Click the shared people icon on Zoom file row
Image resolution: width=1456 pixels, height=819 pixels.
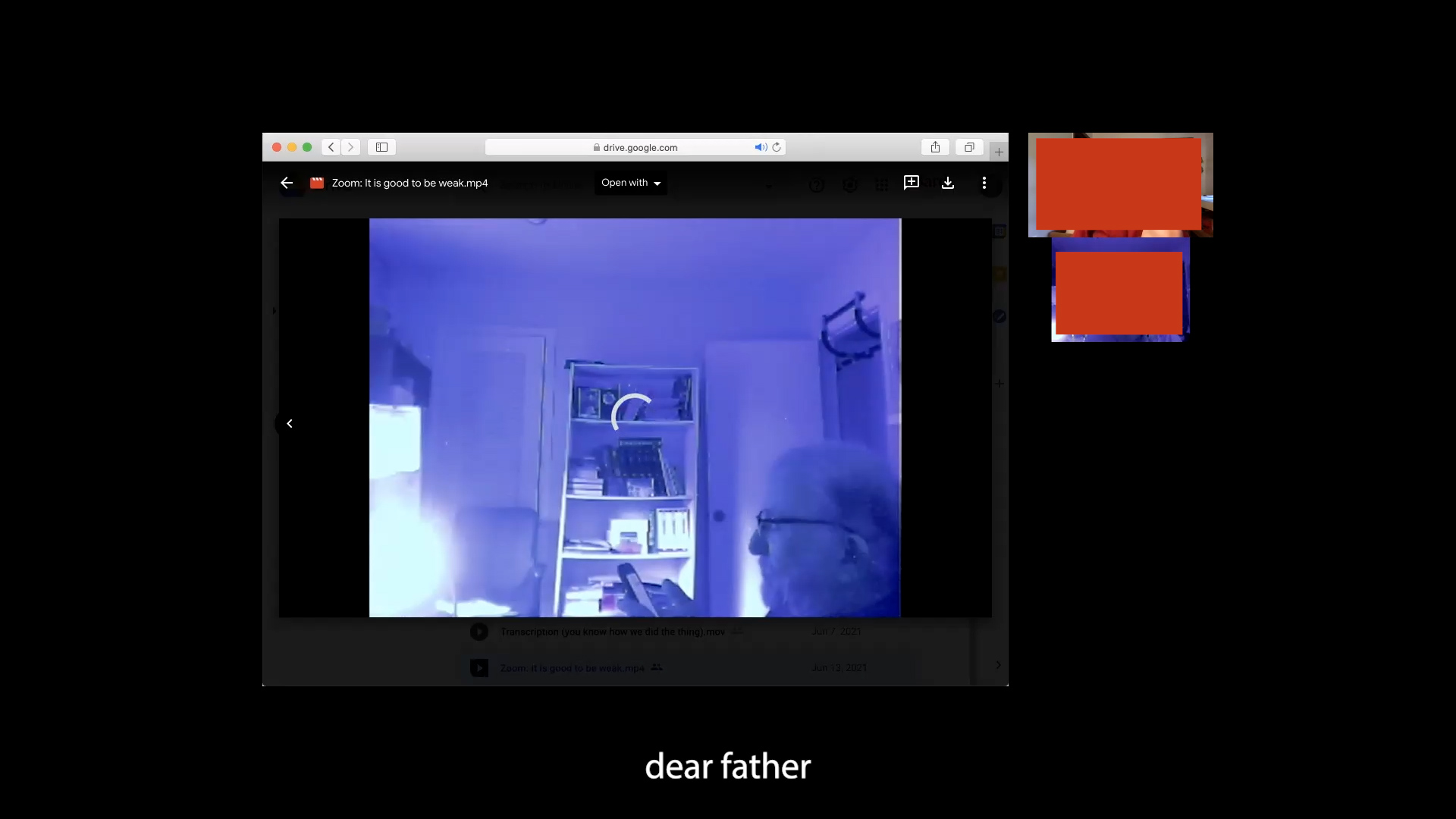tap(657, 667)
